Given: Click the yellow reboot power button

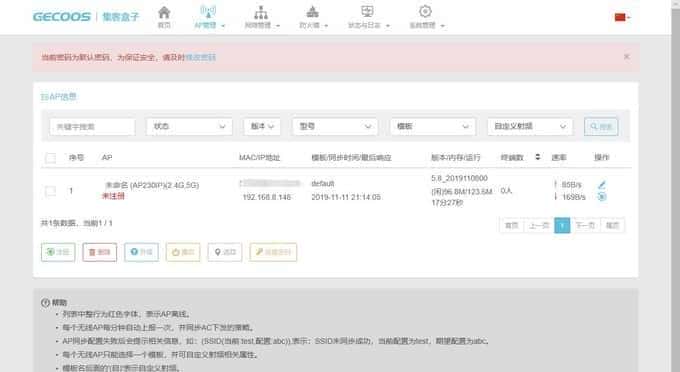Looking at the screenshot, I should click(x=183, y=252).
